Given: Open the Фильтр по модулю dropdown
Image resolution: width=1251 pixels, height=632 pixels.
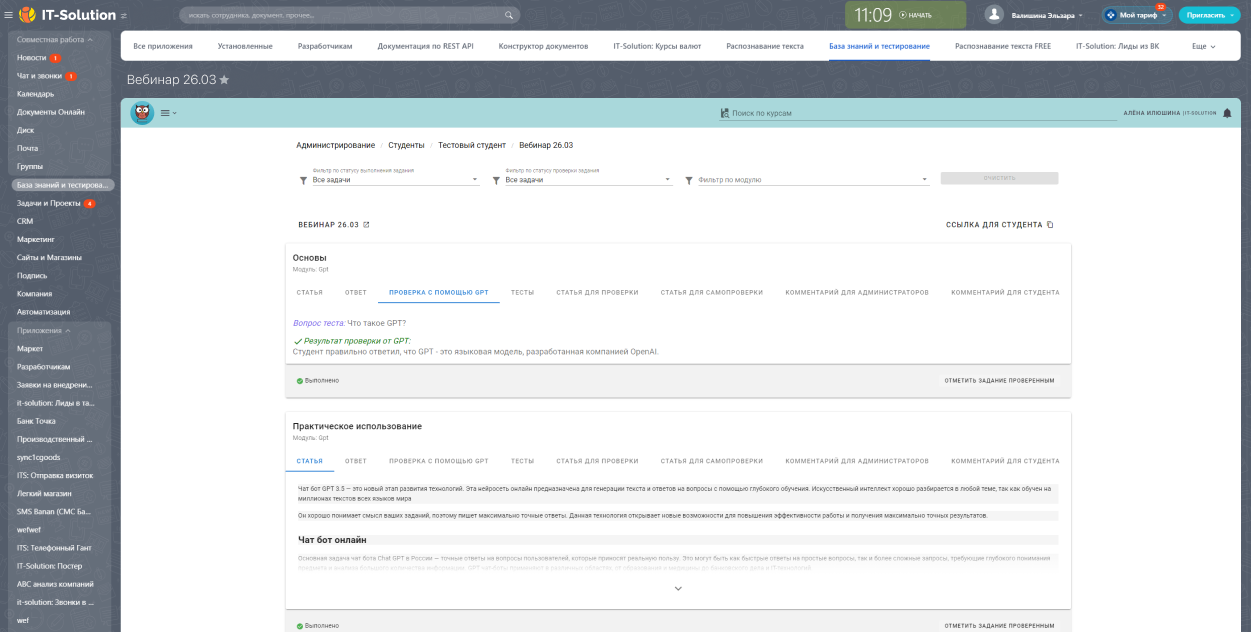Looking at the screenshot, I should 810,180.
